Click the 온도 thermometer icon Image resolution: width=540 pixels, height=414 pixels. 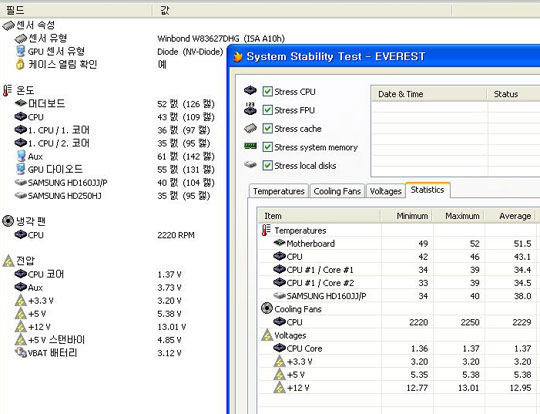coord(7,90)
